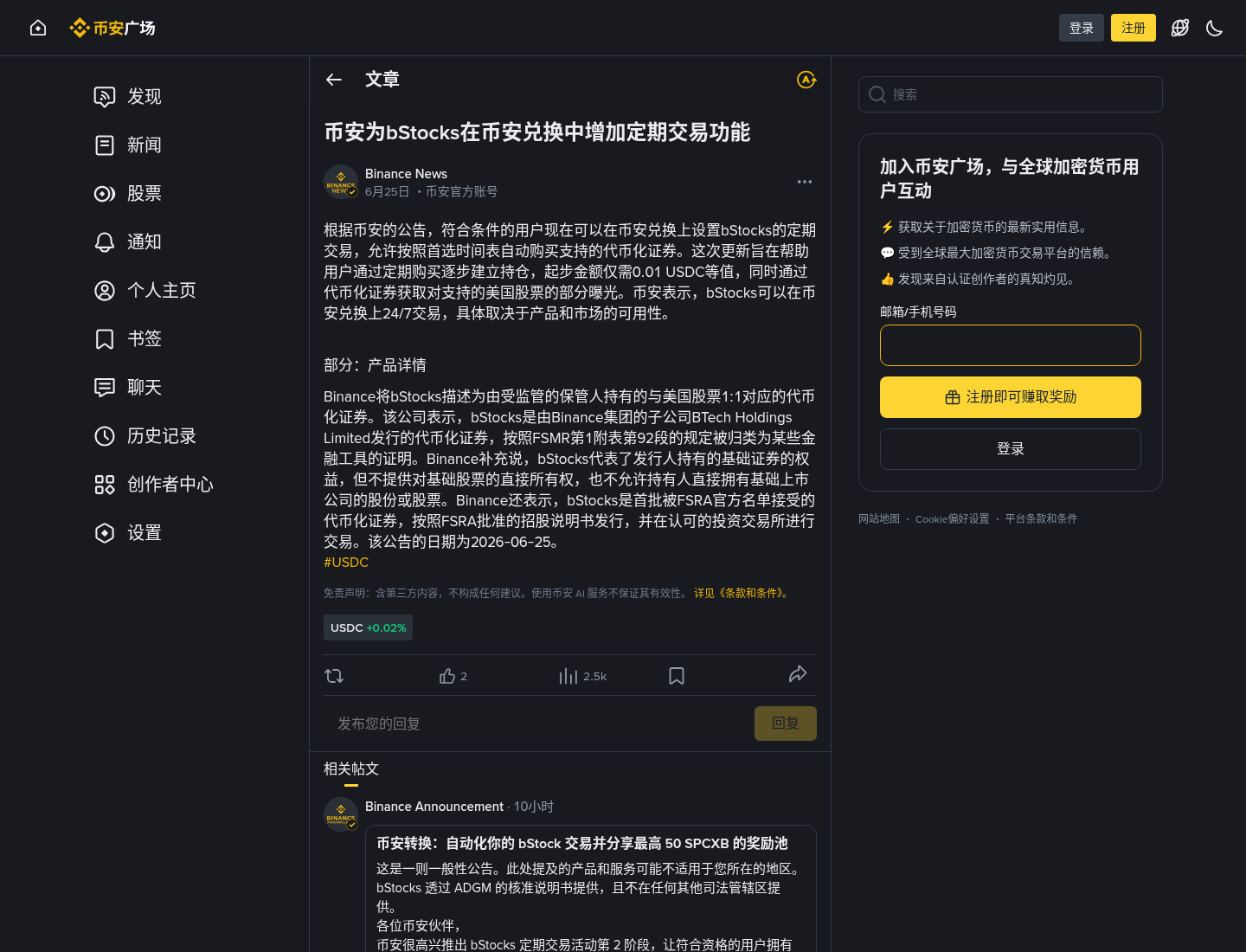The height and width of the screenshot is (952, 1246).
Task: Click the #USDC hashtag
Action: [x=346, y=563]
